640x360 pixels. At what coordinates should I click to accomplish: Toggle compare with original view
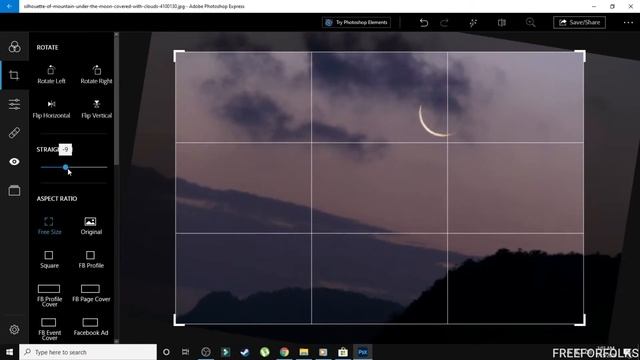[x=502, y=22]
